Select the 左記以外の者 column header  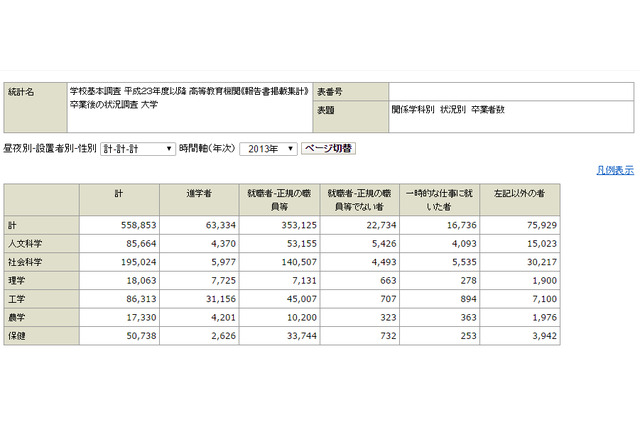520,200
